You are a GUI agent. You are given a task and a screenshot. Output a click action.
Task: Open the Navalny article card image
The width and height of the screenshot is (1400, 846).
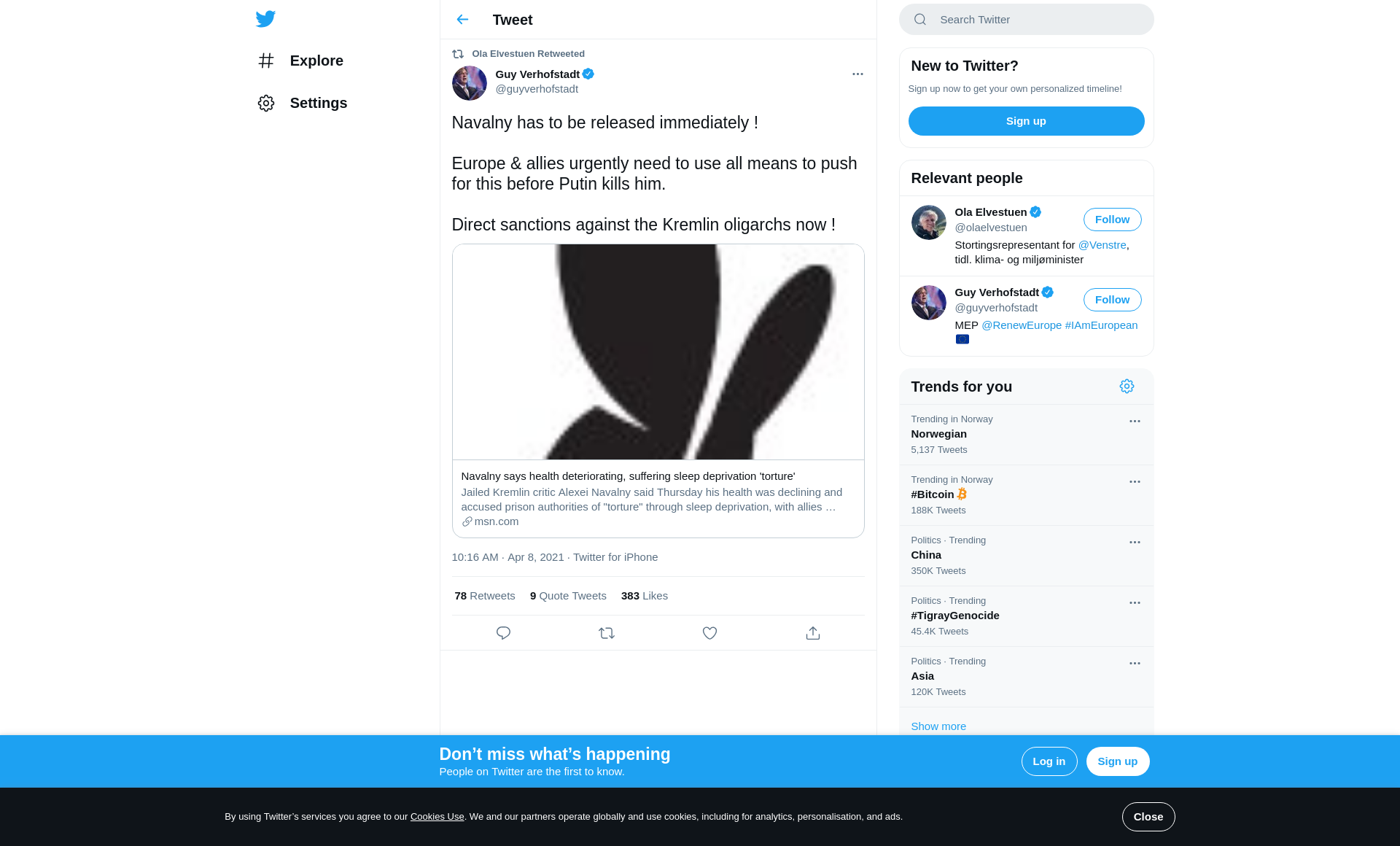658,352
